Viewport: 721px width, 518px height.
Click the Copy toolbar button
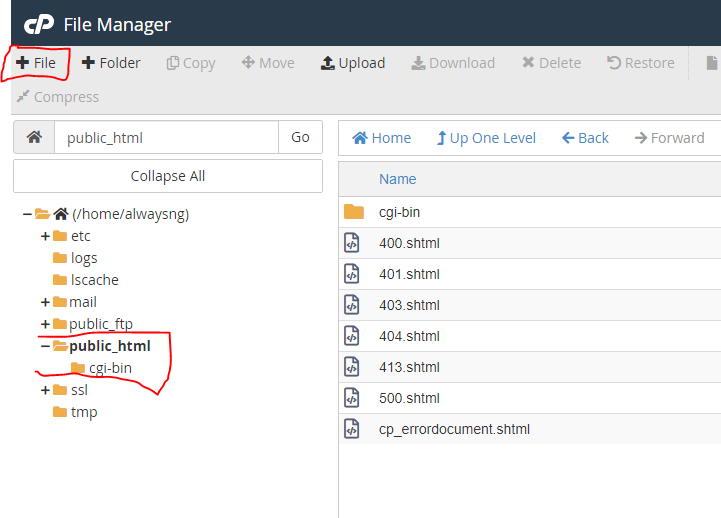[191, 63]
